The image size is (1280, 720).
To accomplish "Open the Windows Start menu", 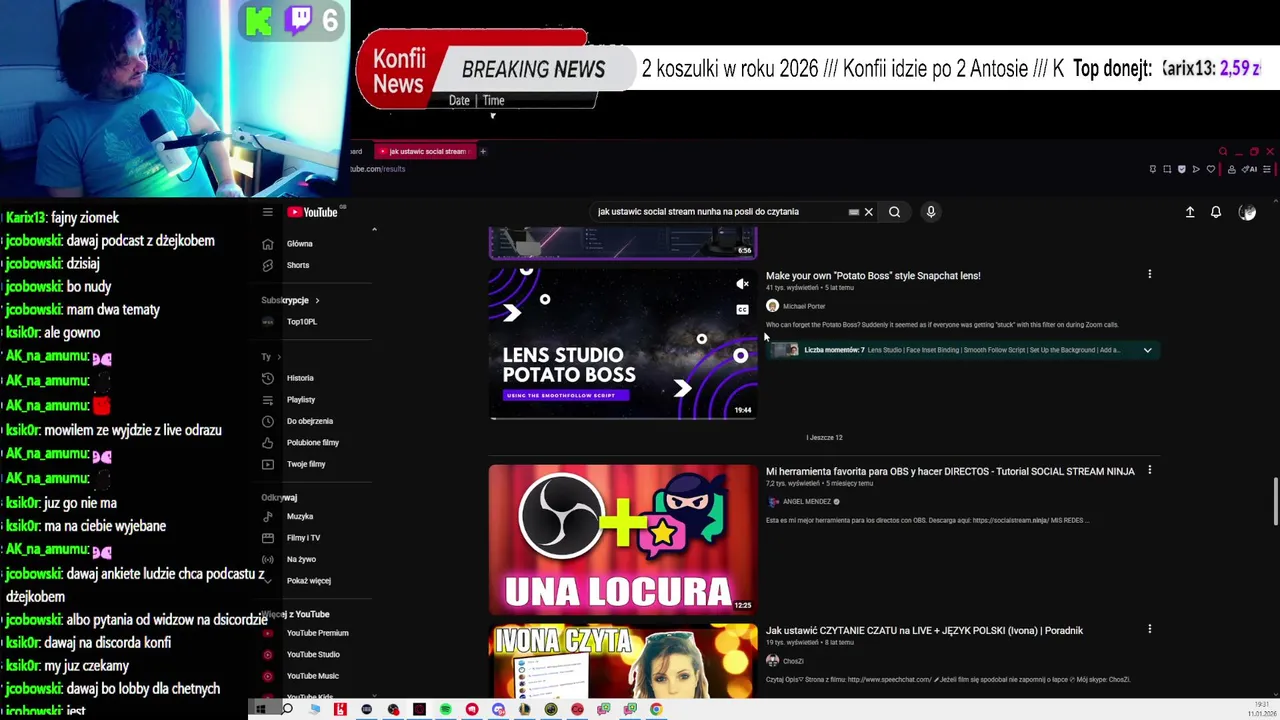I will click(260, 709).
